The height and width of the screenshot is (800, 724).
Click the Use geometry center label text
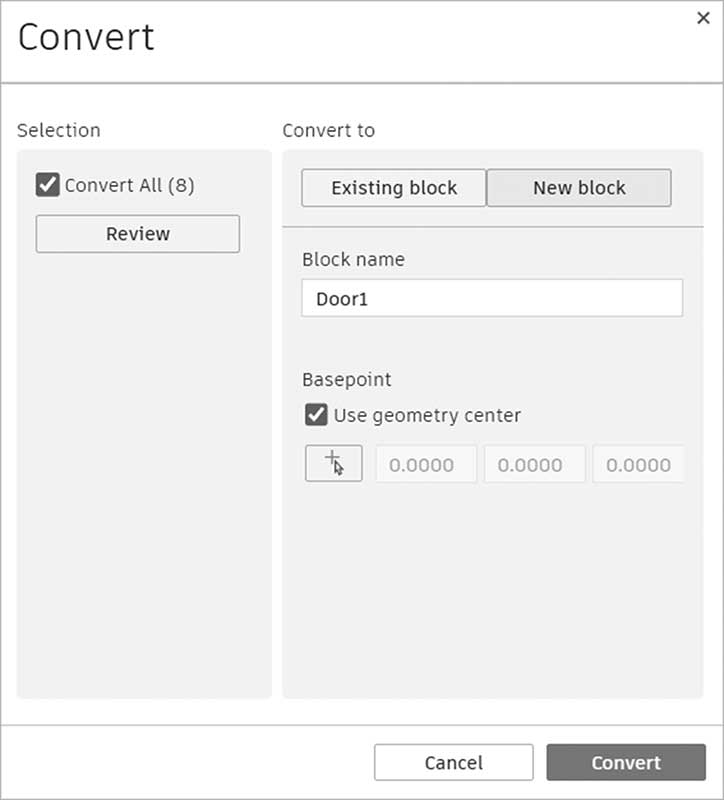[x=427, y=415]
